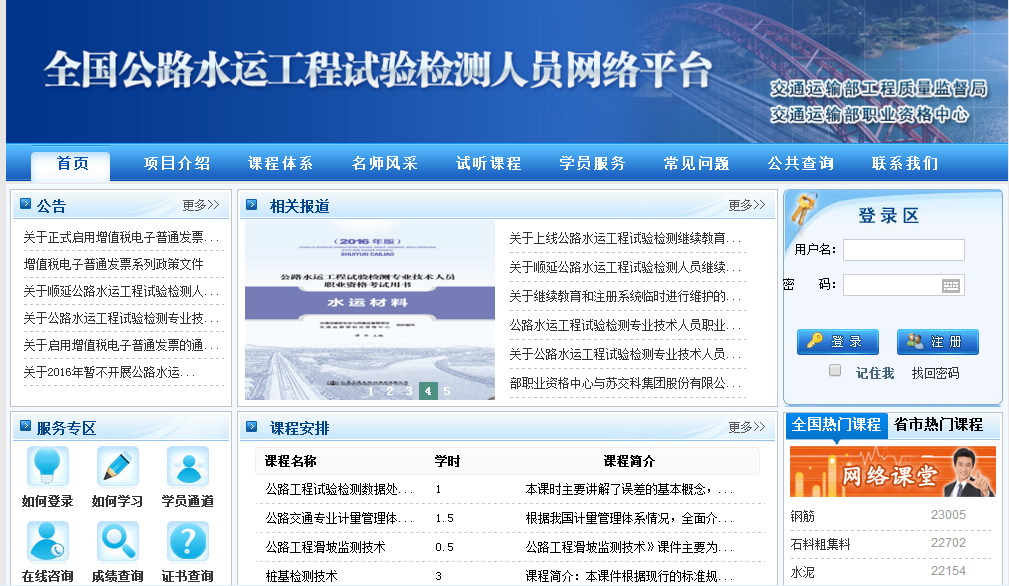
Task: Open the 公共查询 navigation menu
Action: tap(800, 164)
